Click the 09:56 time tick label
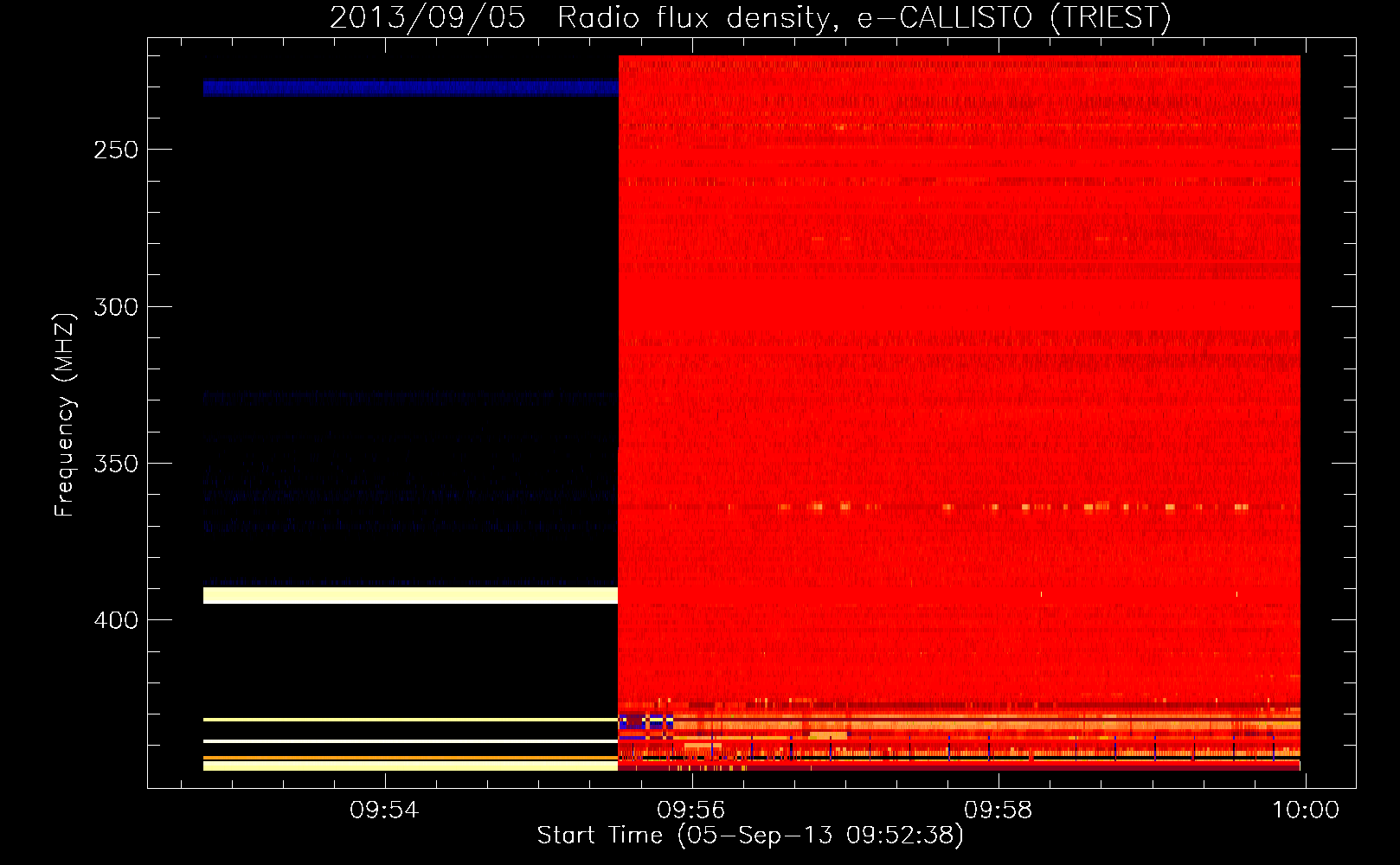This screenshot has height=865, width=1400. (690, 811)
